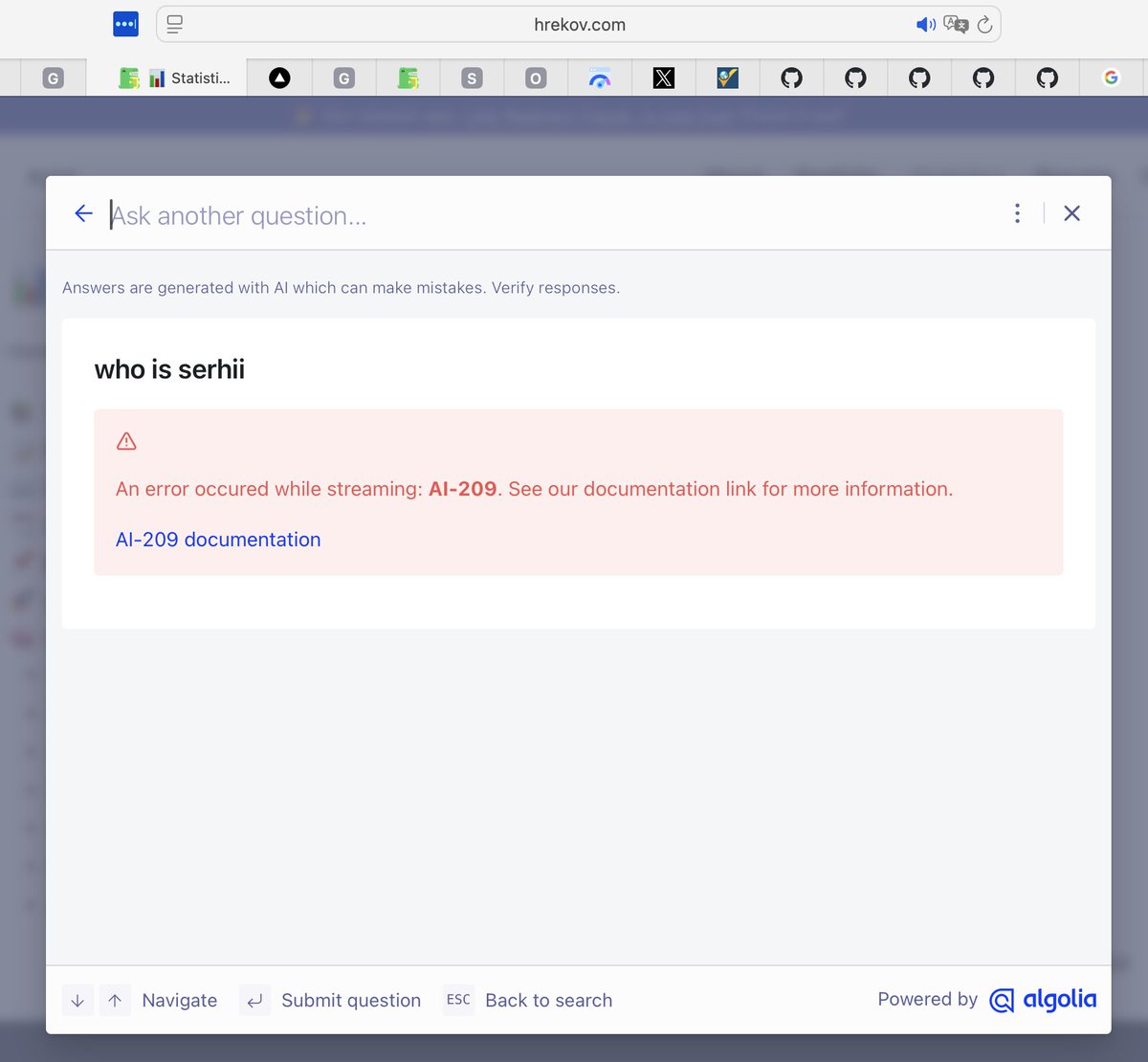Go back using the modal's left arrow

click(84, 213)
